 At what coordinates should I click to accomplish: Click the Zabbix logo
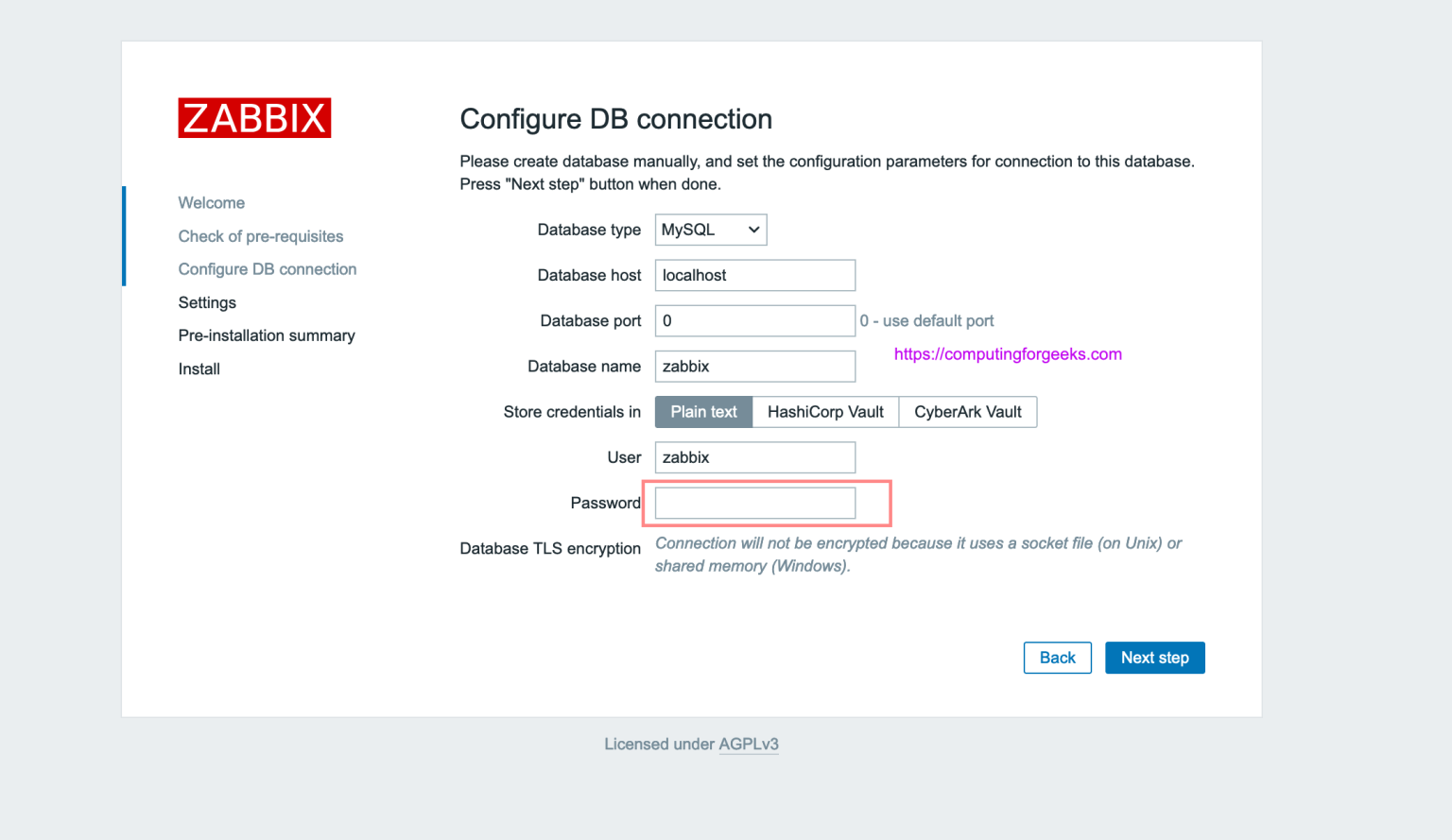(x=253, y=117)
